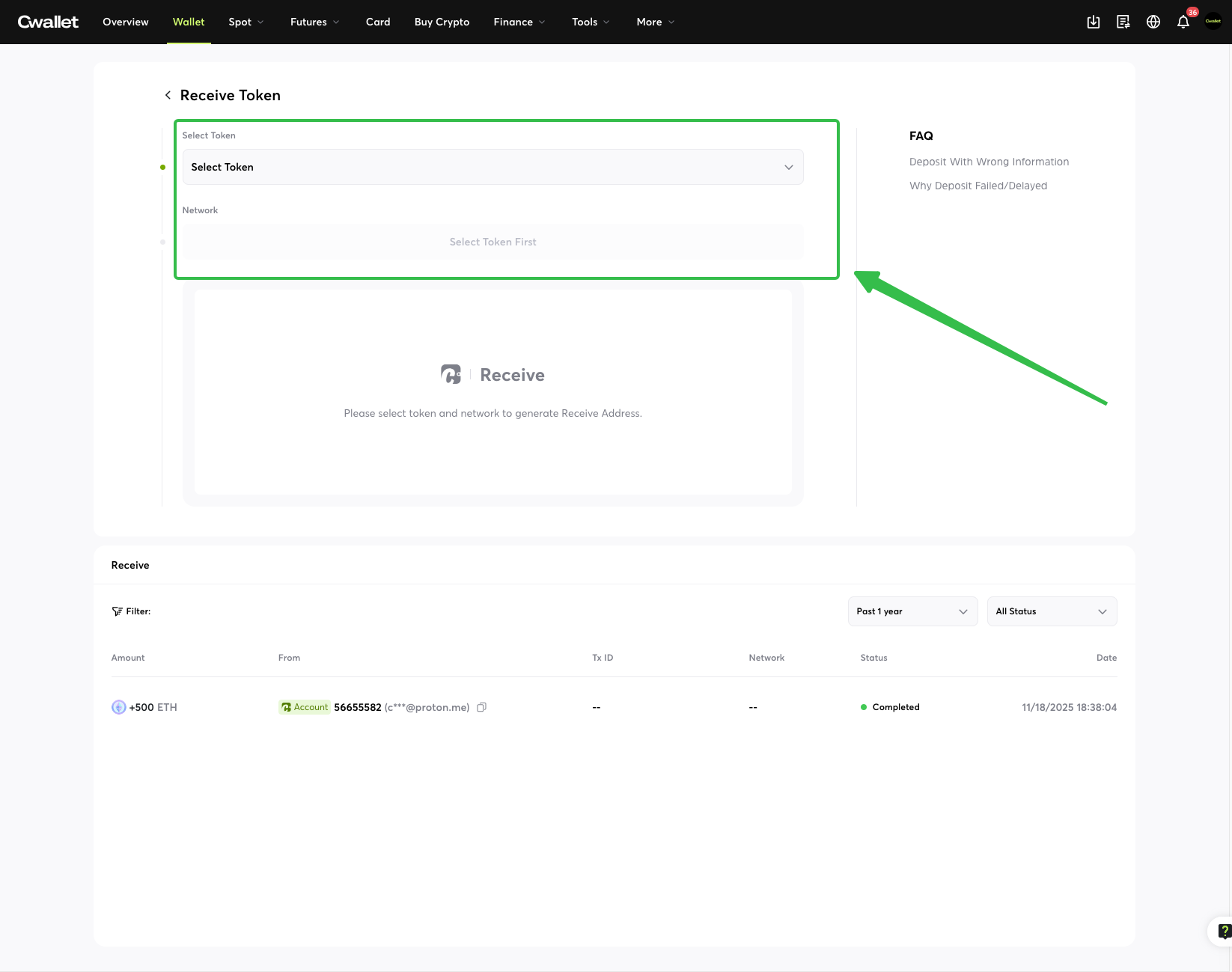The width and height of the screenshot is (1232, 972).
Task: Click the deposit download icon in header
Action: tap(1094, 22)
